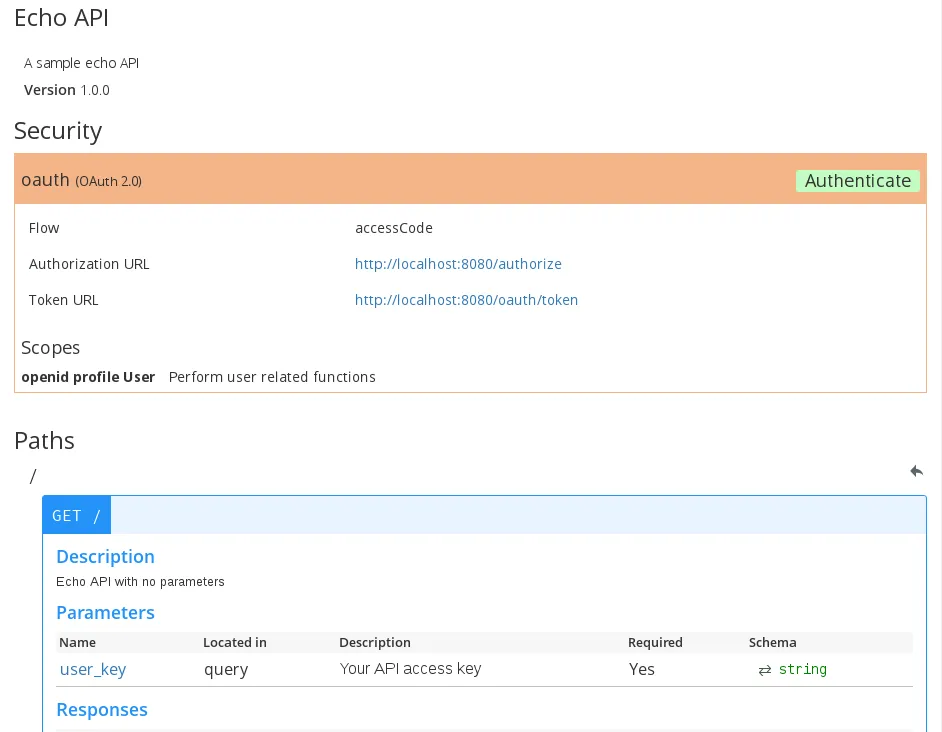Viewport: 942px width, 732px height.
Task: Click the Flow label
Action: (44, 228)
